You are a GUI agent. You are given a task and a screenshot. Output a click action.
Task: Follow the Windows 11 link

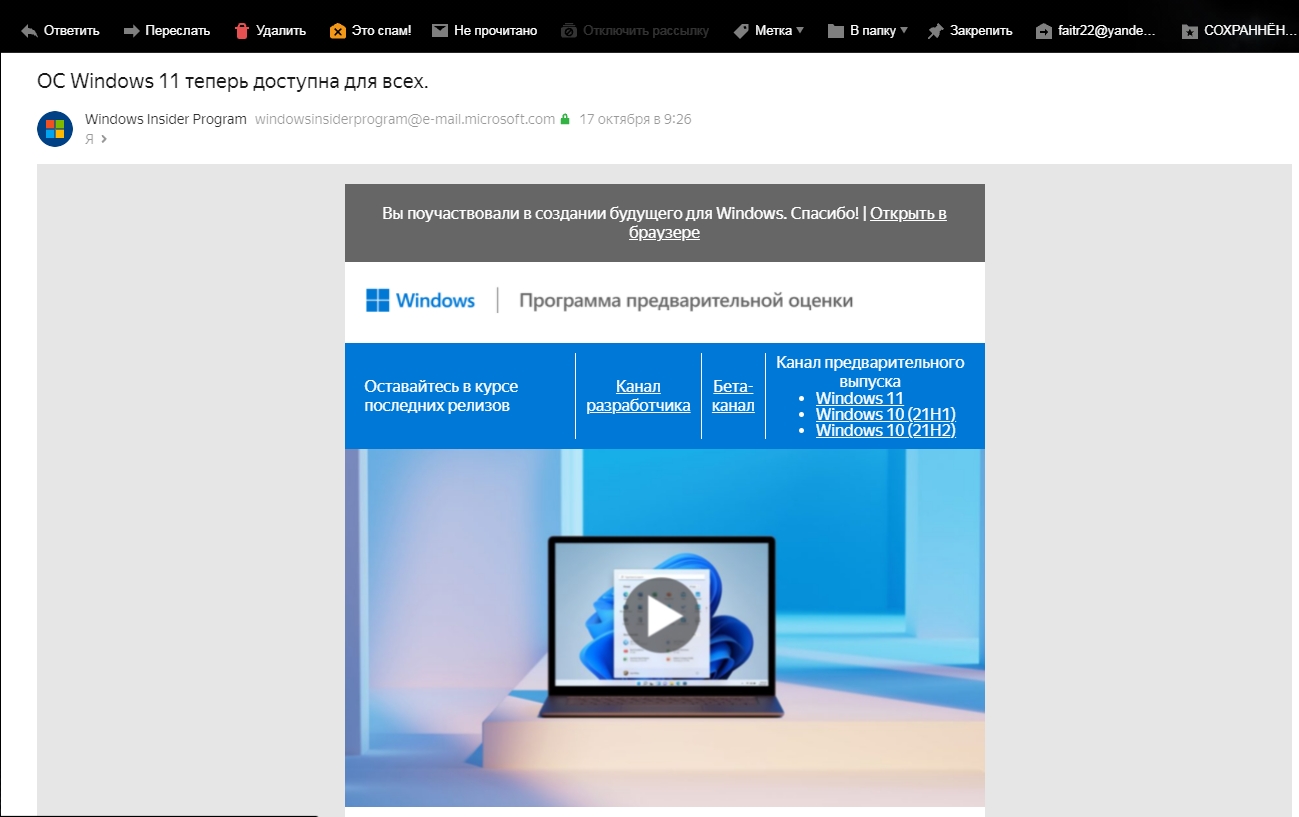click(859, 398)
